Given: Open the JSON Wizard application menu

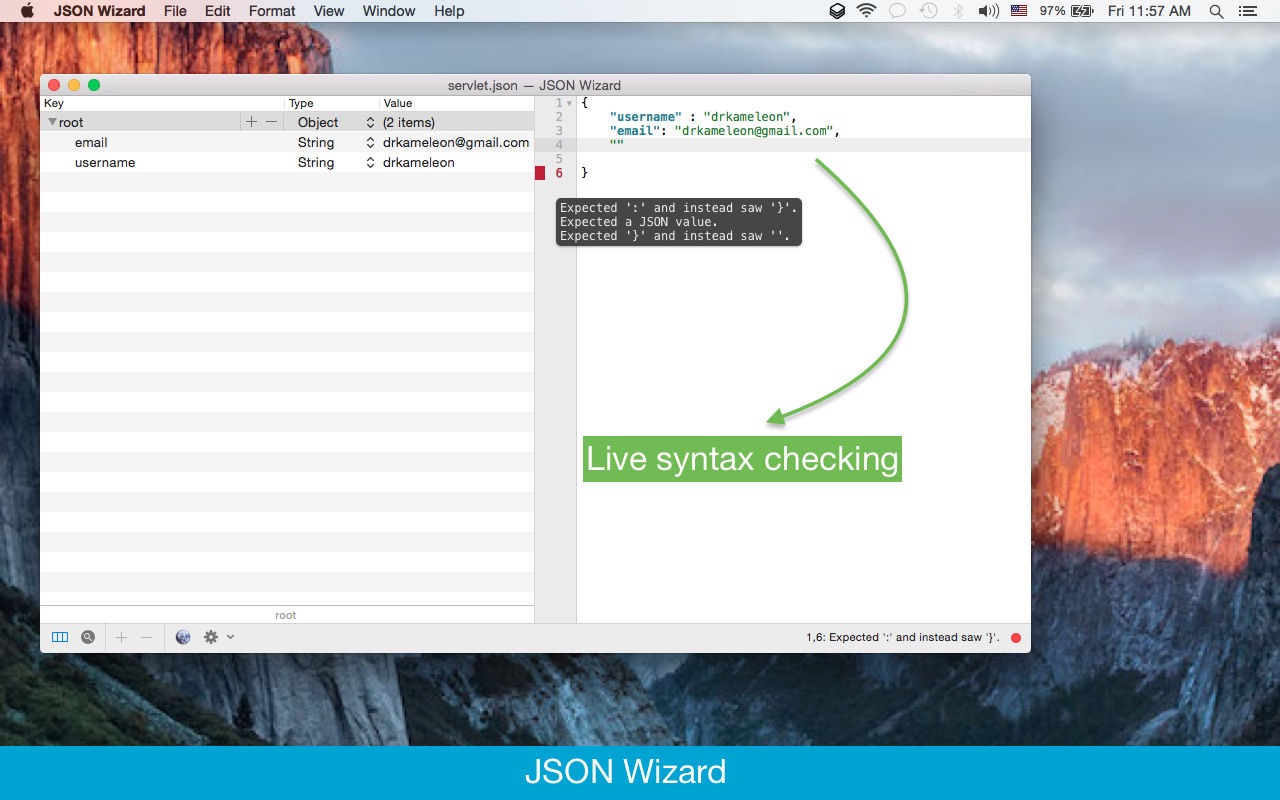Looking at the screenshot, I should coord(99,11).
